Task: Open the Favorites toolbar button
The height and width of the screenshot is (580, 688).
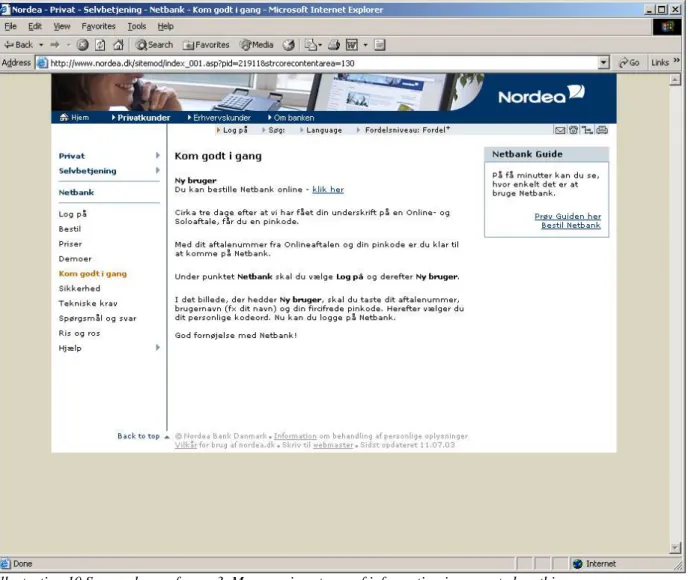Action: [x=206, y=45]
